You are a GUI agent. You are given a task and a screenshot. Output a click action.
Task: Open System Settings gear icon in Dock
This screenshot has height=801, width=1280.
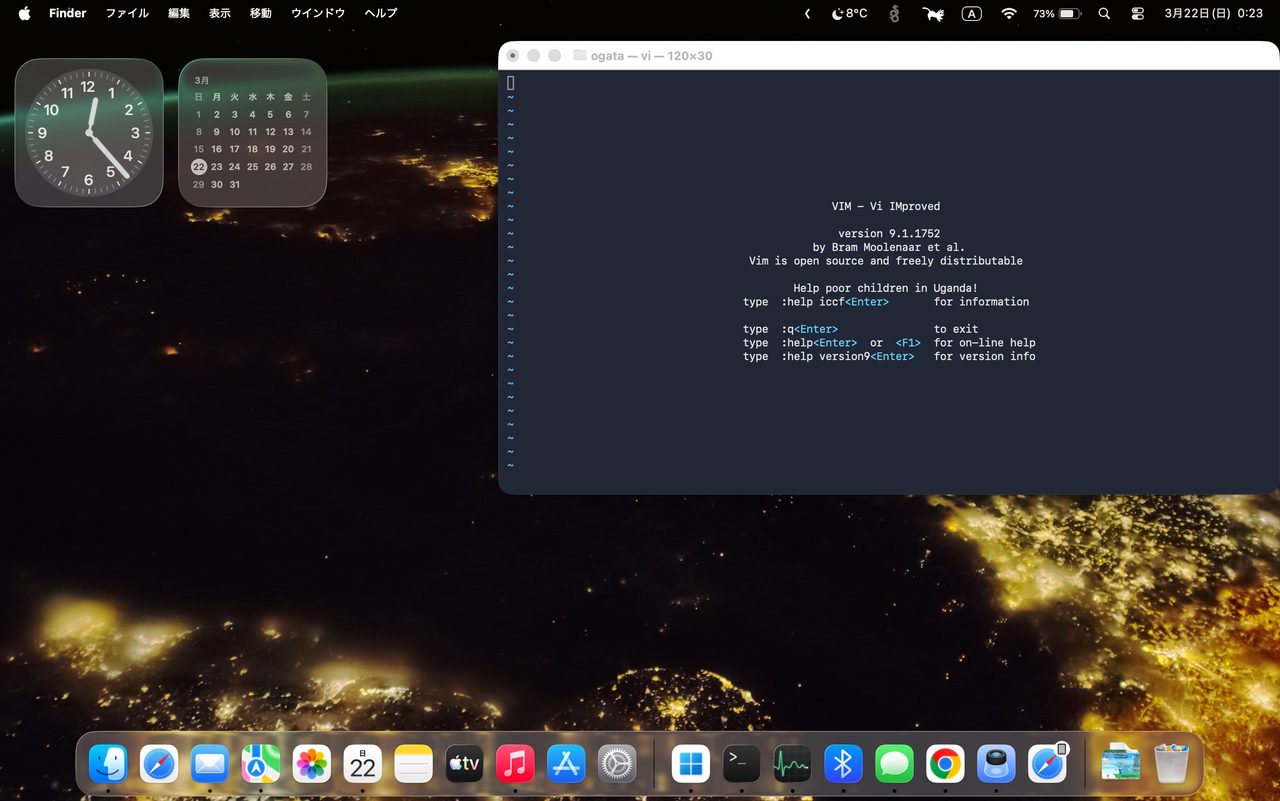(x=617, y=765)
